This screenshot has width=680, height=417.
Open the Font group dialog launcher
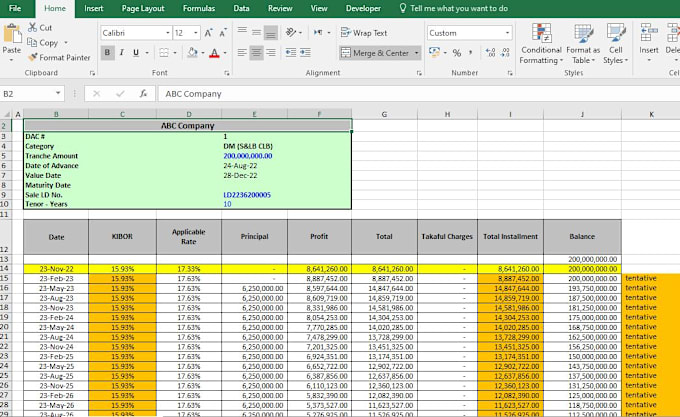click(226, 73)
